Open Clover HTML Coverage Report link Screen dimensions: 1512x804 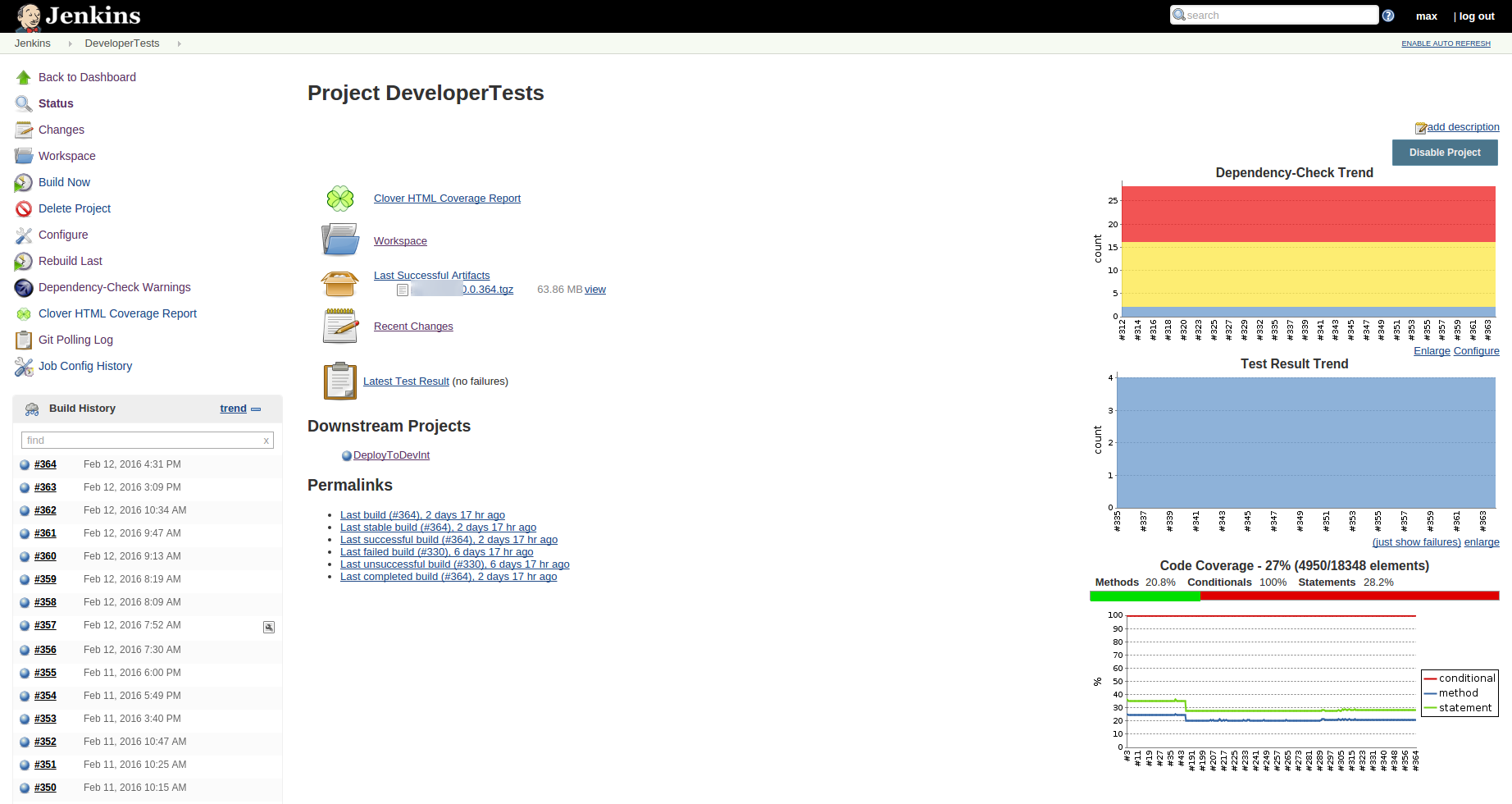(x=447, y=199)
